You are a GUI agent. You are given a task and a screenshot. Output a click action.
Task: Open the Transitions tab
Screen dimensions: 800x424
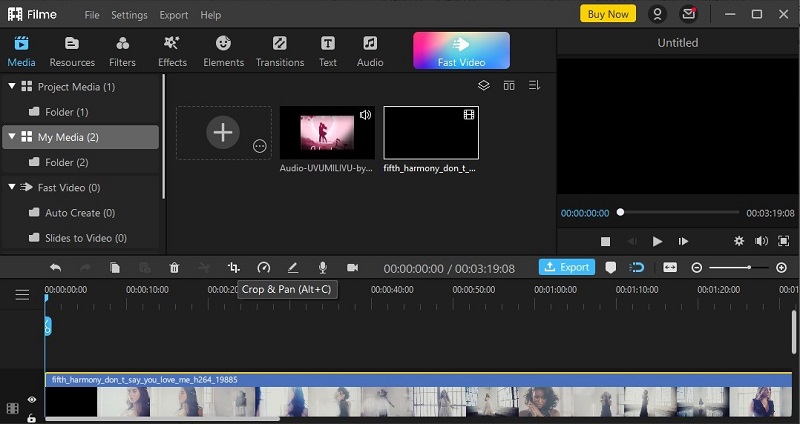click(280, 51)
